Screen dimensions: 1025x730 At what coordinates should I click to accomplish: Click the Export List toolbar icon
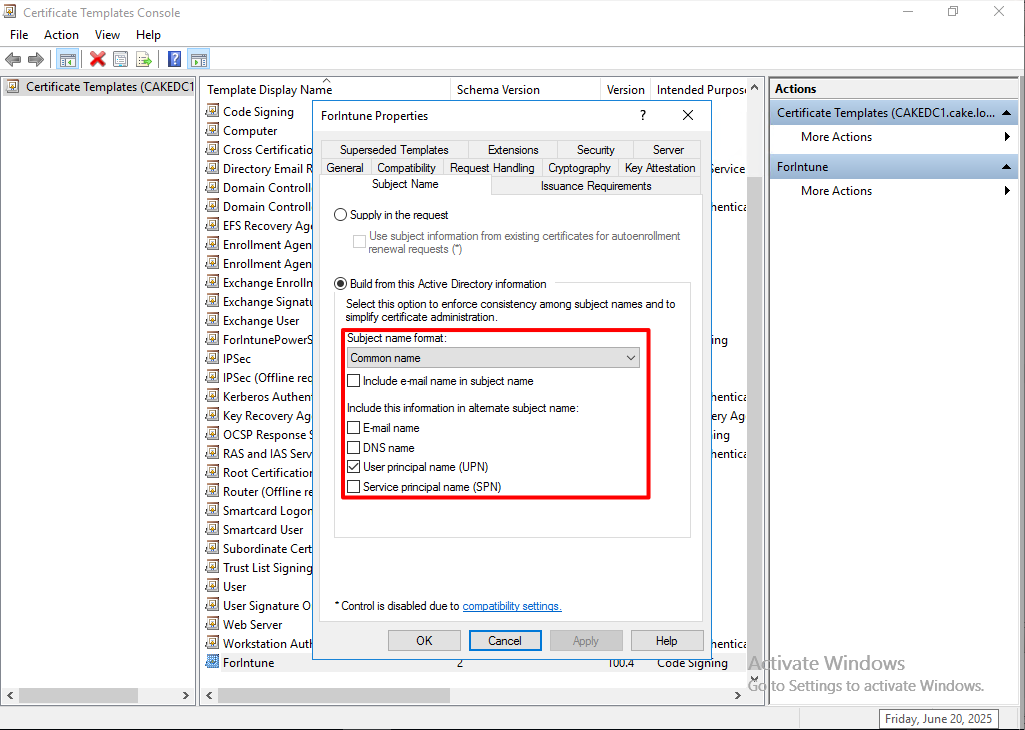[144, 59]
